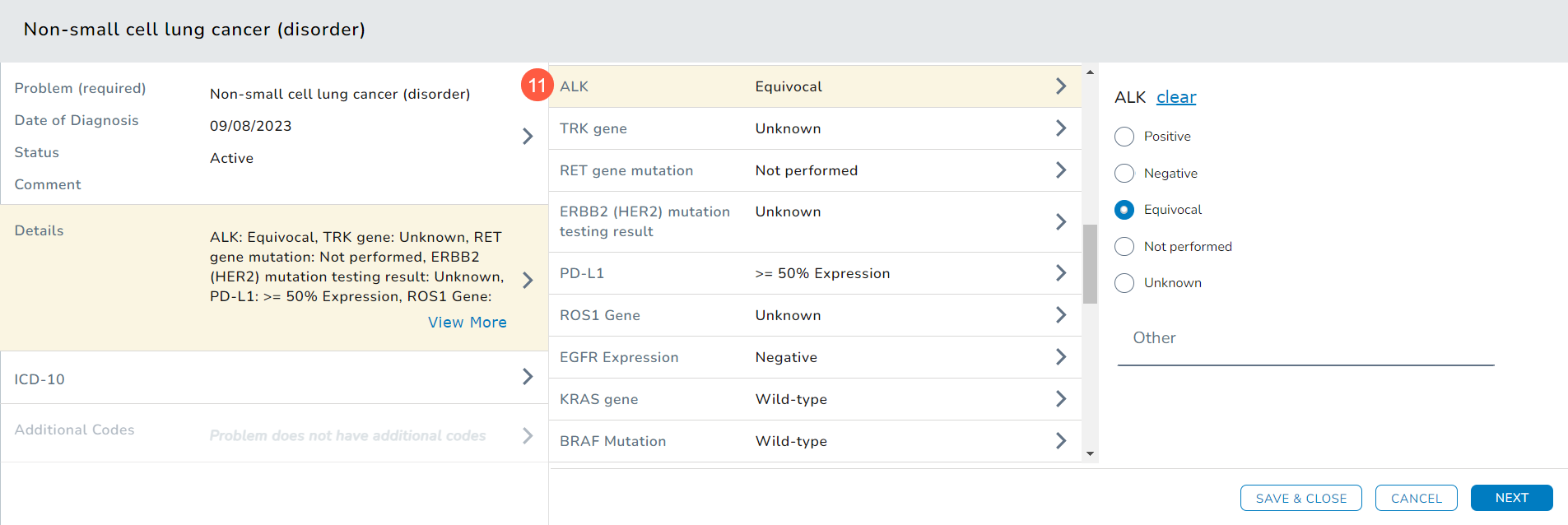
Task: Choose the Negative radio button
Action: (x=1124, y=174)
